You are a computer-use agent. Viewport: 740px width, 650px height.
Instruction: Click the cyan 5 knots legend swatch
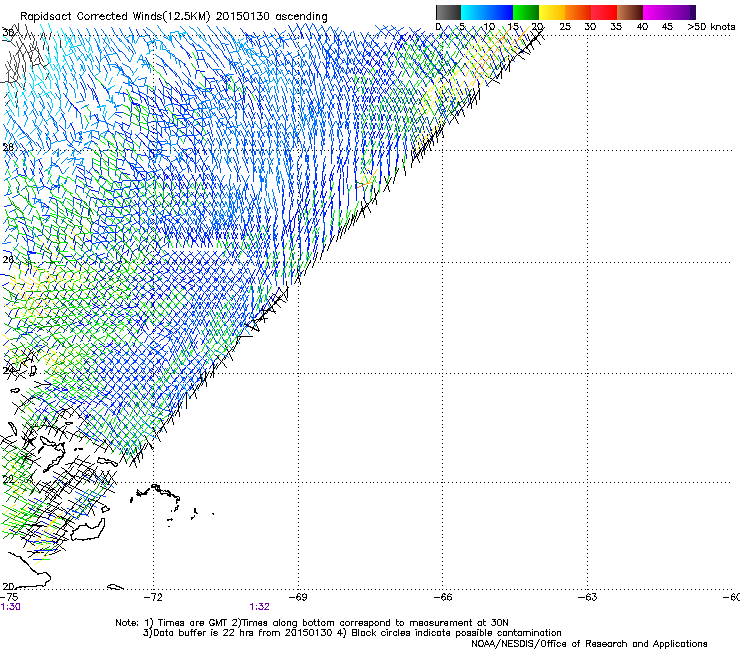(474, 12)
